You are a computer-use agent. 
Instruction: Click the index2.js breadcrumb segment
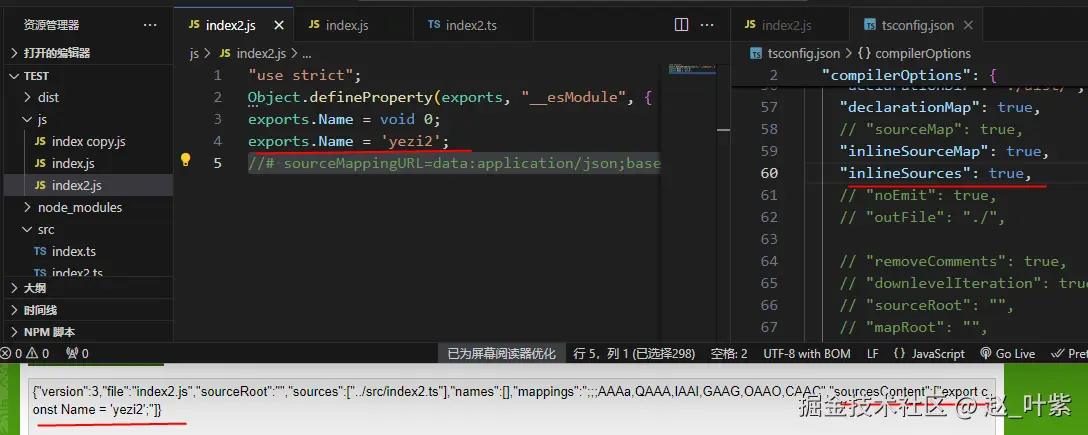pos(253,53)
